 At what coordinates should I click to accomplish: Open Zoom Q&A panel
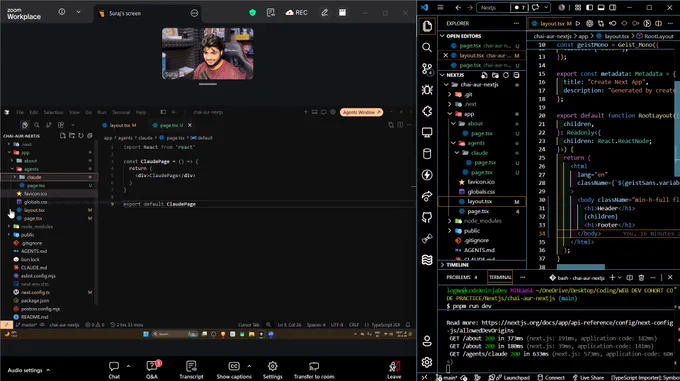tap(152, 370)
